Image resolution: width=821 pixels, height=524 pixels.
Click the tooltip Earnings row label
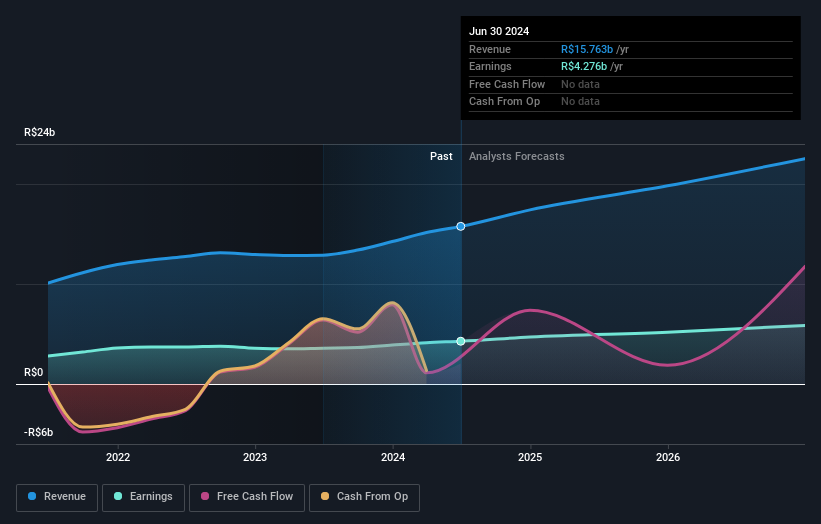pyautogui.click(x=490, y=66)
